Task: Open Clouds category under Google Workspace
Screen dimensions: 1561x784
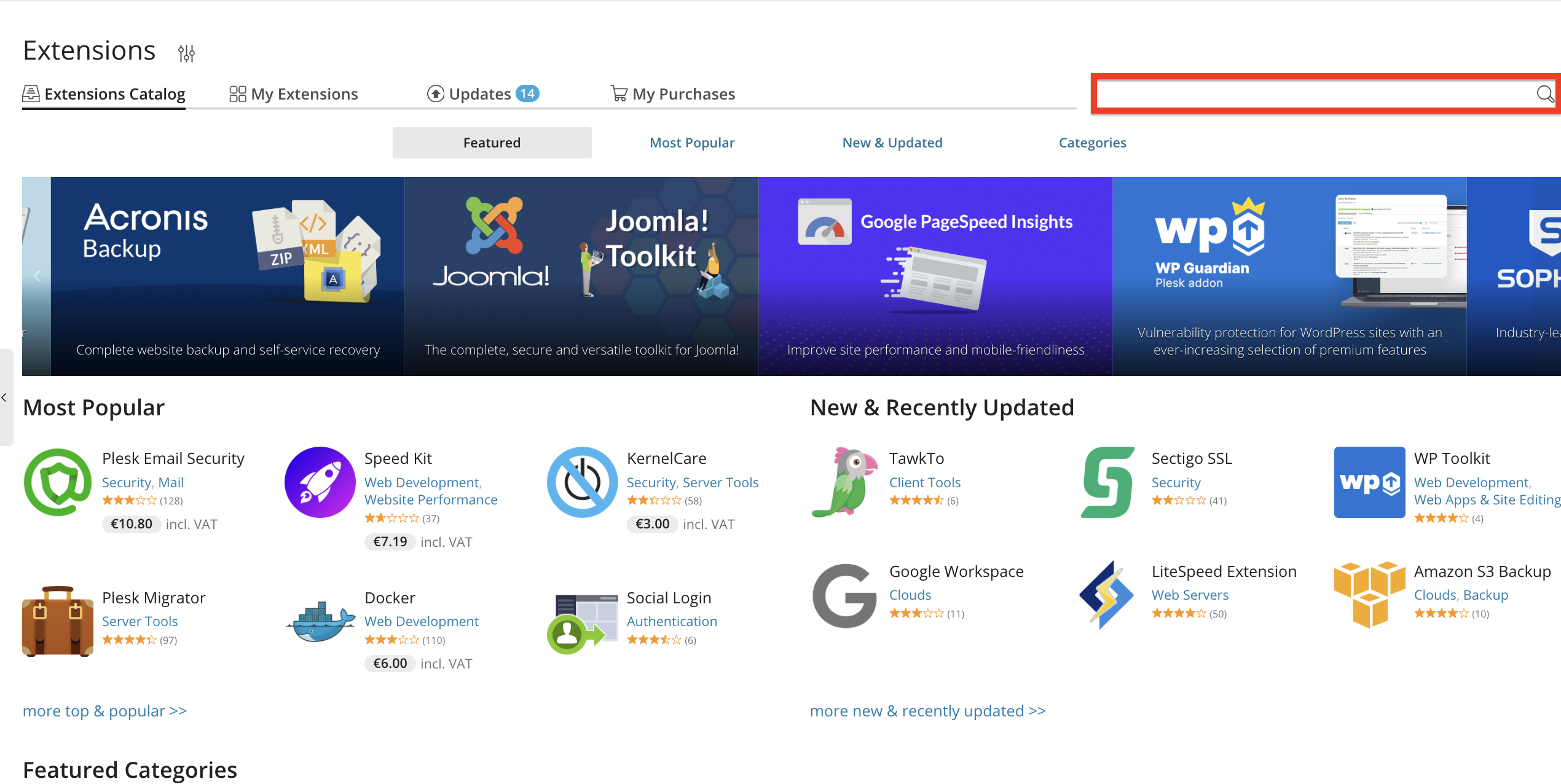Action: (910, 595)
